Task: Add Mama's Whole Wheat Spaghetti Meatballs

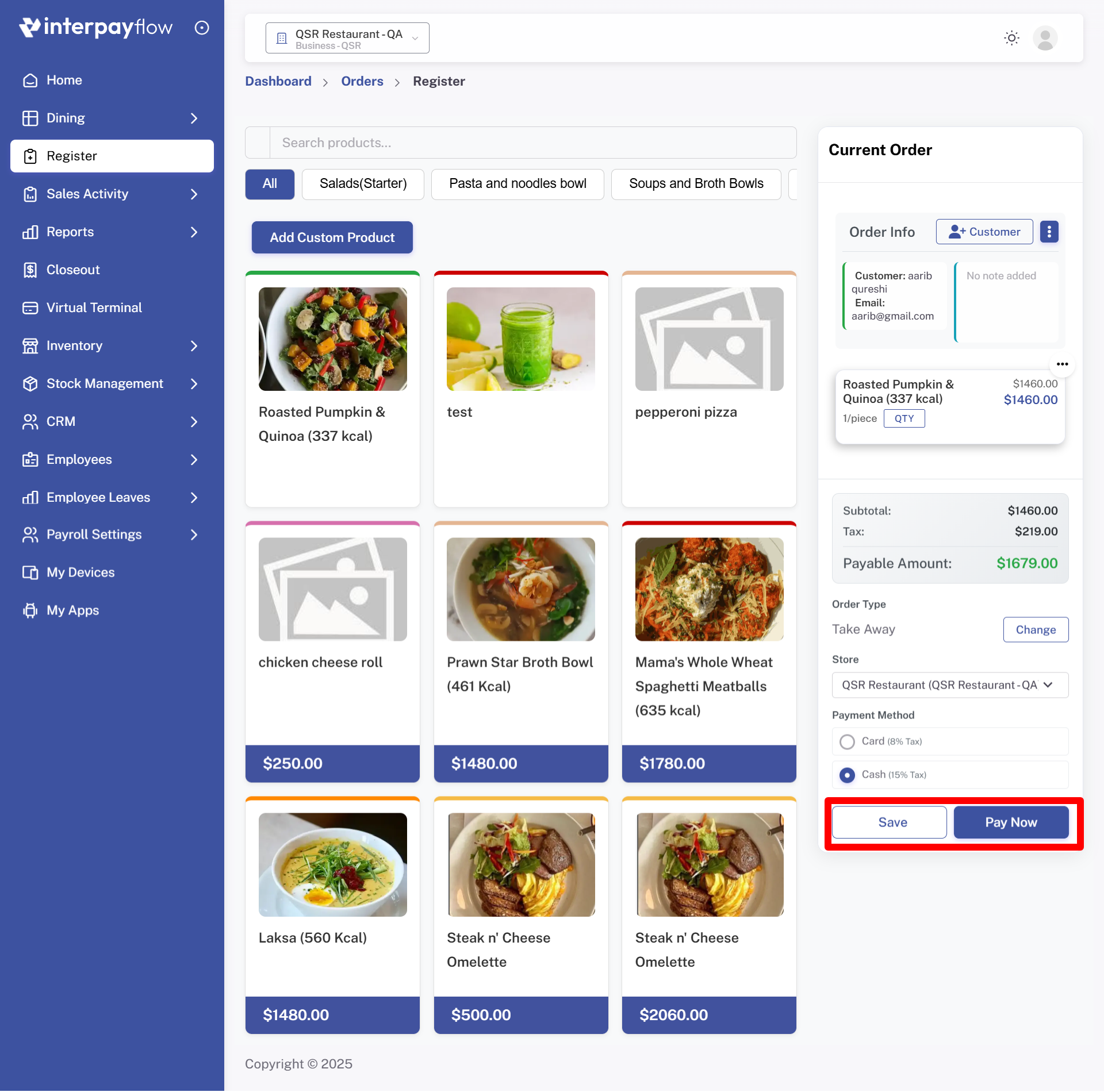Action: click(x=709, y=652)
